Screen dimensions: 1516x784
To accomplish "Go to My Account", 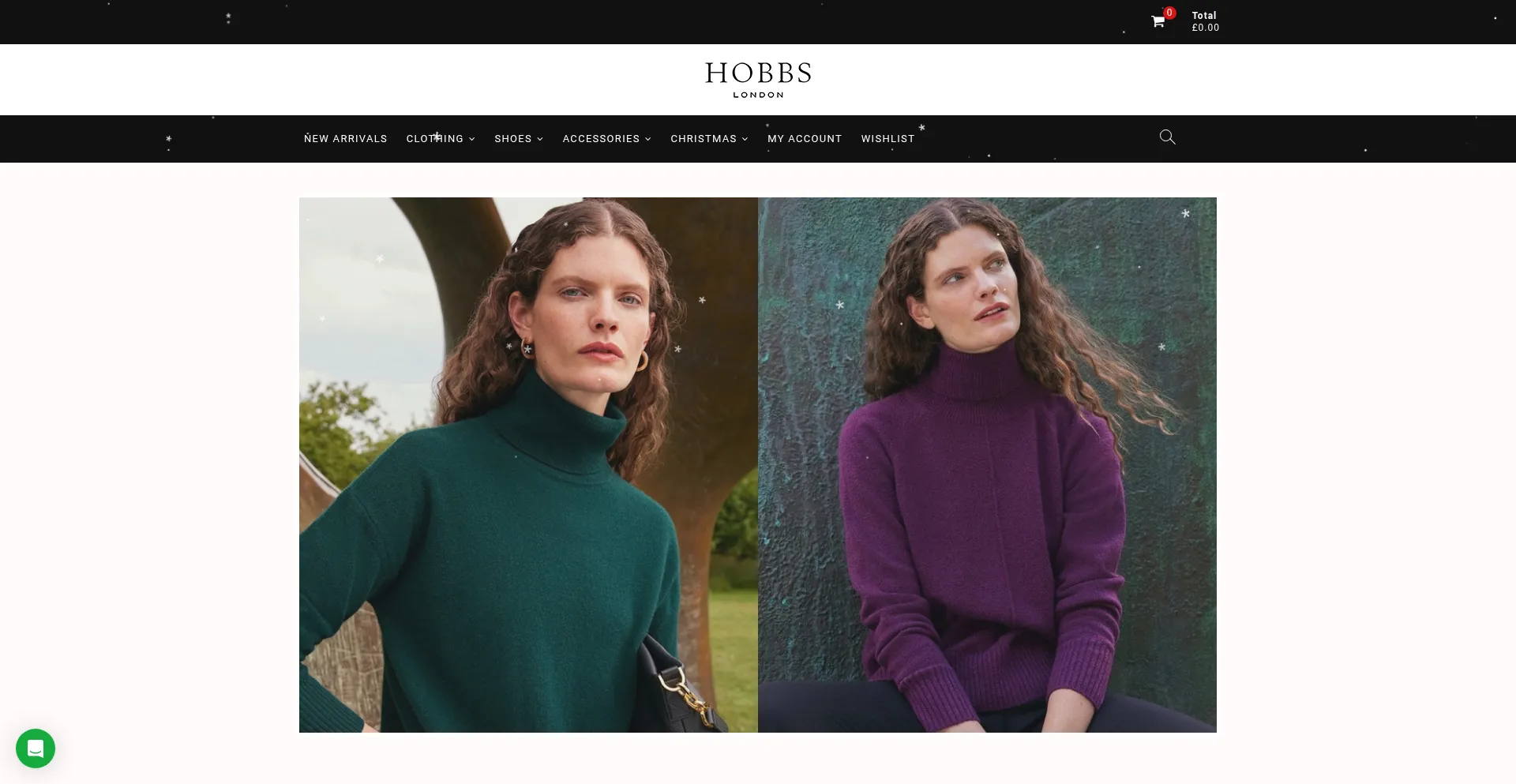I will click(805, 138).
